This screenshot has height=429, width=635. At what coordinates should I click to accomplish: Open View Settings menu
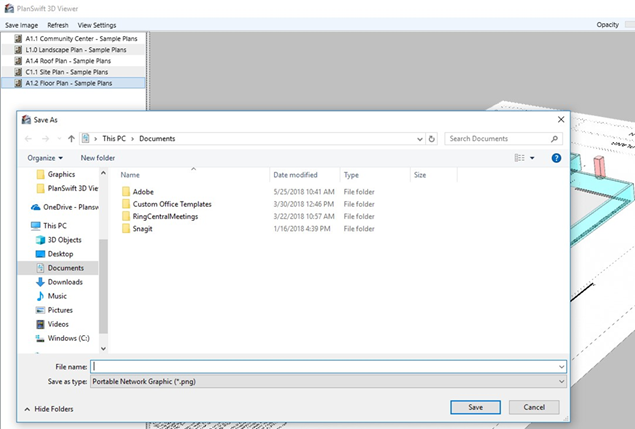(x=97, y=25)
